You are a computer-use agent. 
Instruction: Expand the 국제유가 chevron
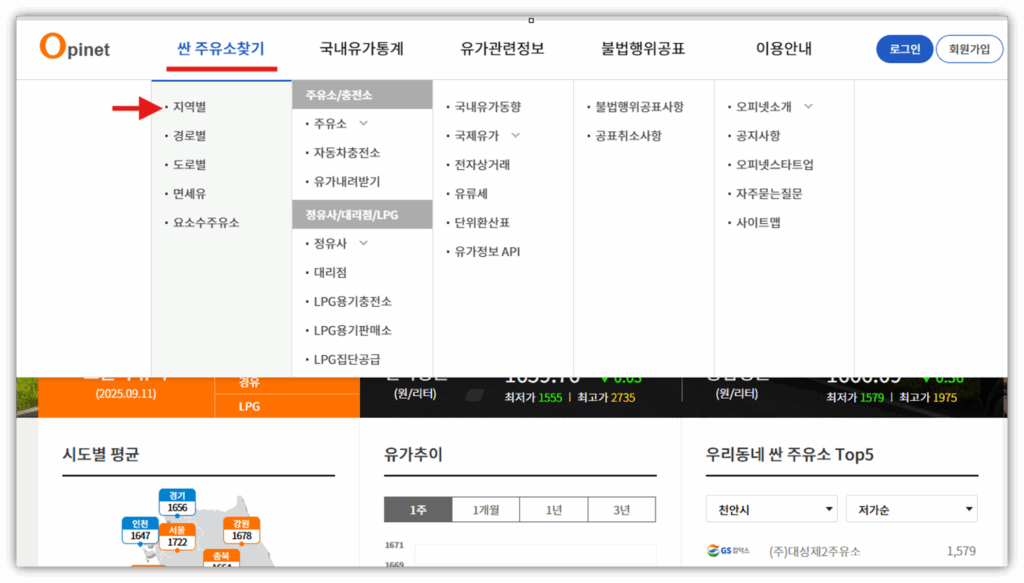click(x=515, y=136)
